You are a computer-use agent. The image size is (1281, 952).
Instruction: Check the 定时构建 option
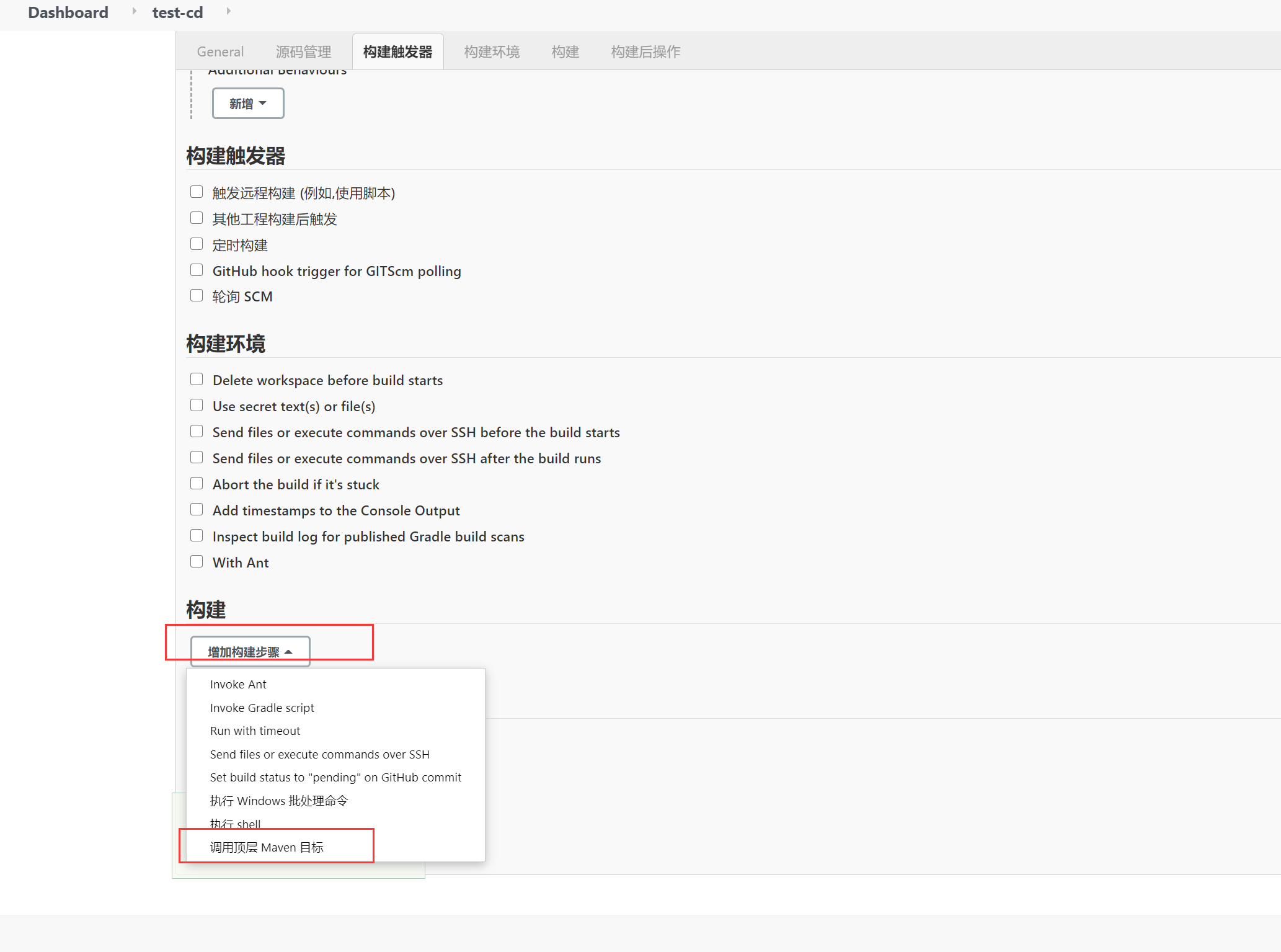[x=197, y=244]
